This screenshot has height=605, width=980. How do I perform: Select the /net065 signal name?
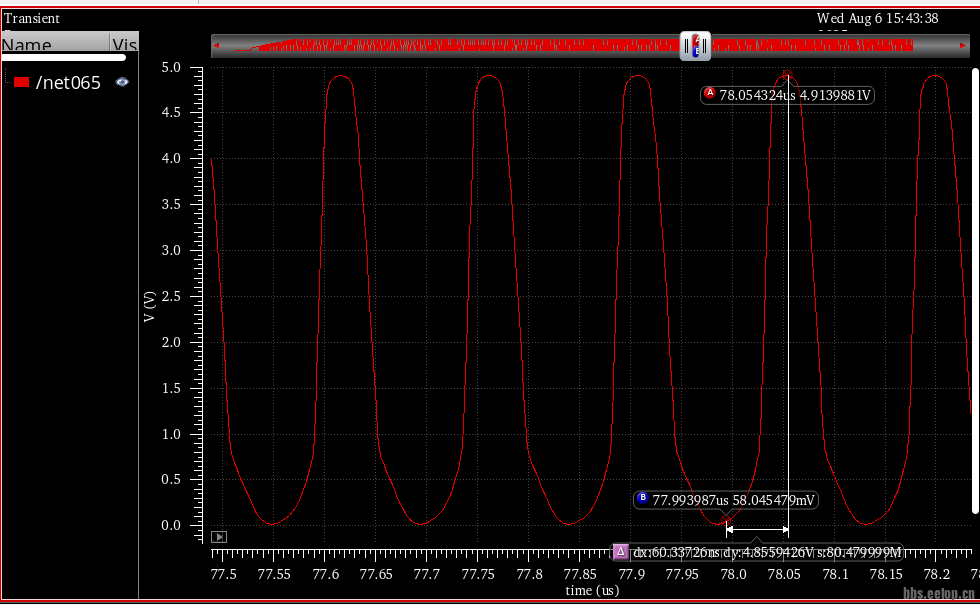coord(68,82)
